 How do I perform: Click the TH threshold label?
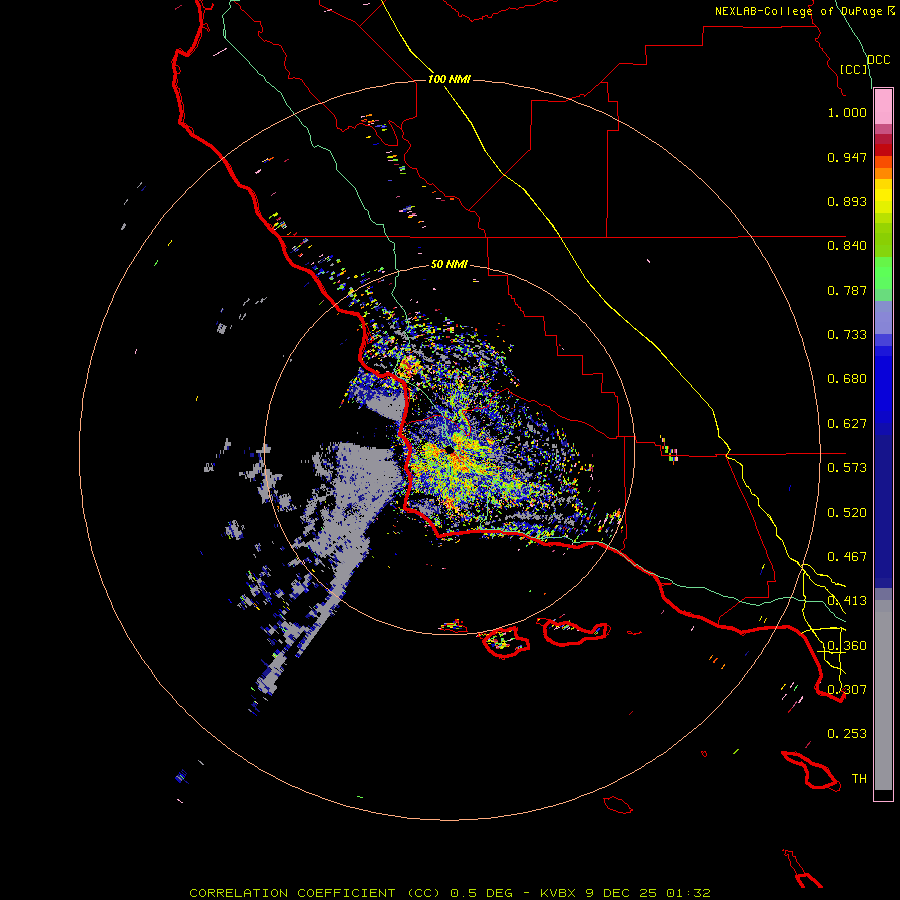click(859, 779)
